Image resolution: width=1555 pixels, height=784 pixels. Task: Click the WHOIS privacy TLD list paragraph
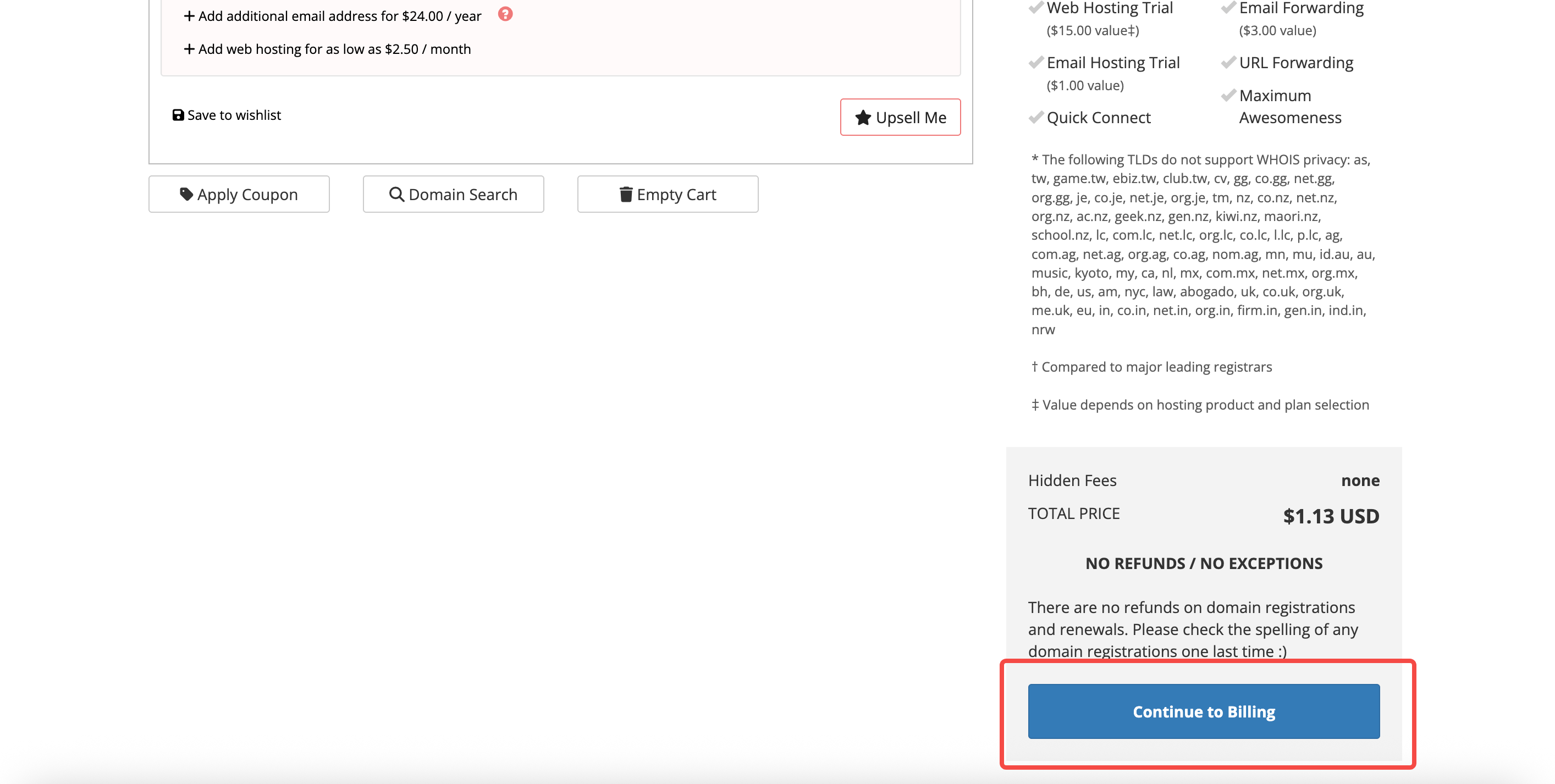click(x=1203, y=245)
